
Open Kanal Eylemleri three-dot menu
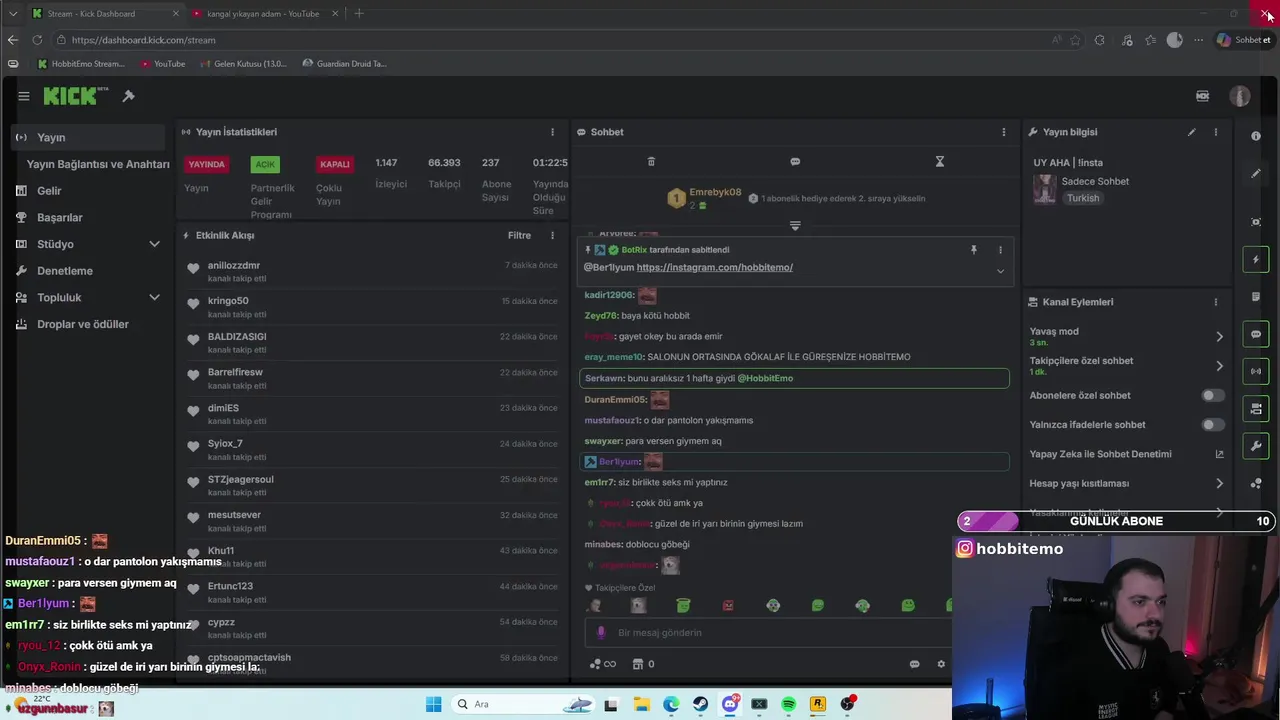(1215, 302)
